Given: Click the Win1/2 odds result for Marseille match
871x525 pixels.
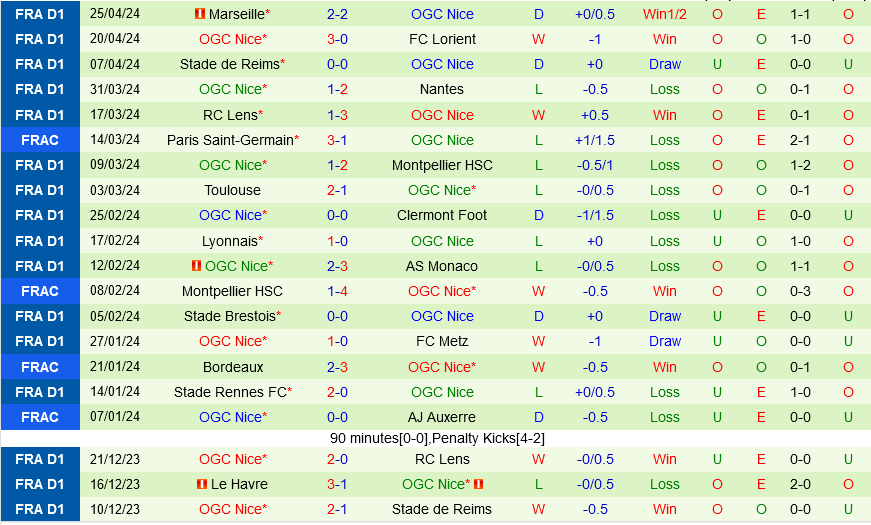Looking at the screenshot, I should [664, 14].
